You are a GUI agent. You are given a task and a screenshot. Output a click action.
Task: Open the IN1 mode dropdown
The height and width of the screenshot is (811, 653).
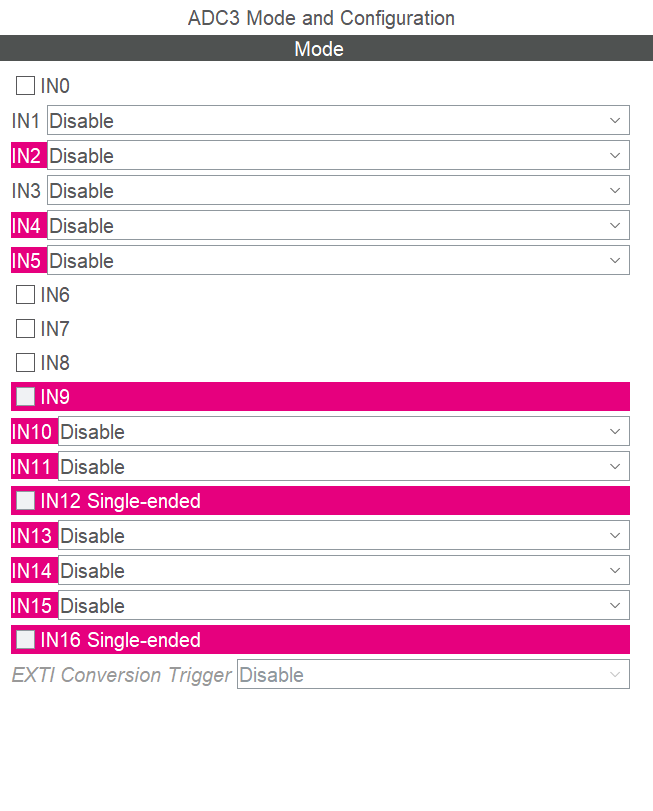(338, 121)
